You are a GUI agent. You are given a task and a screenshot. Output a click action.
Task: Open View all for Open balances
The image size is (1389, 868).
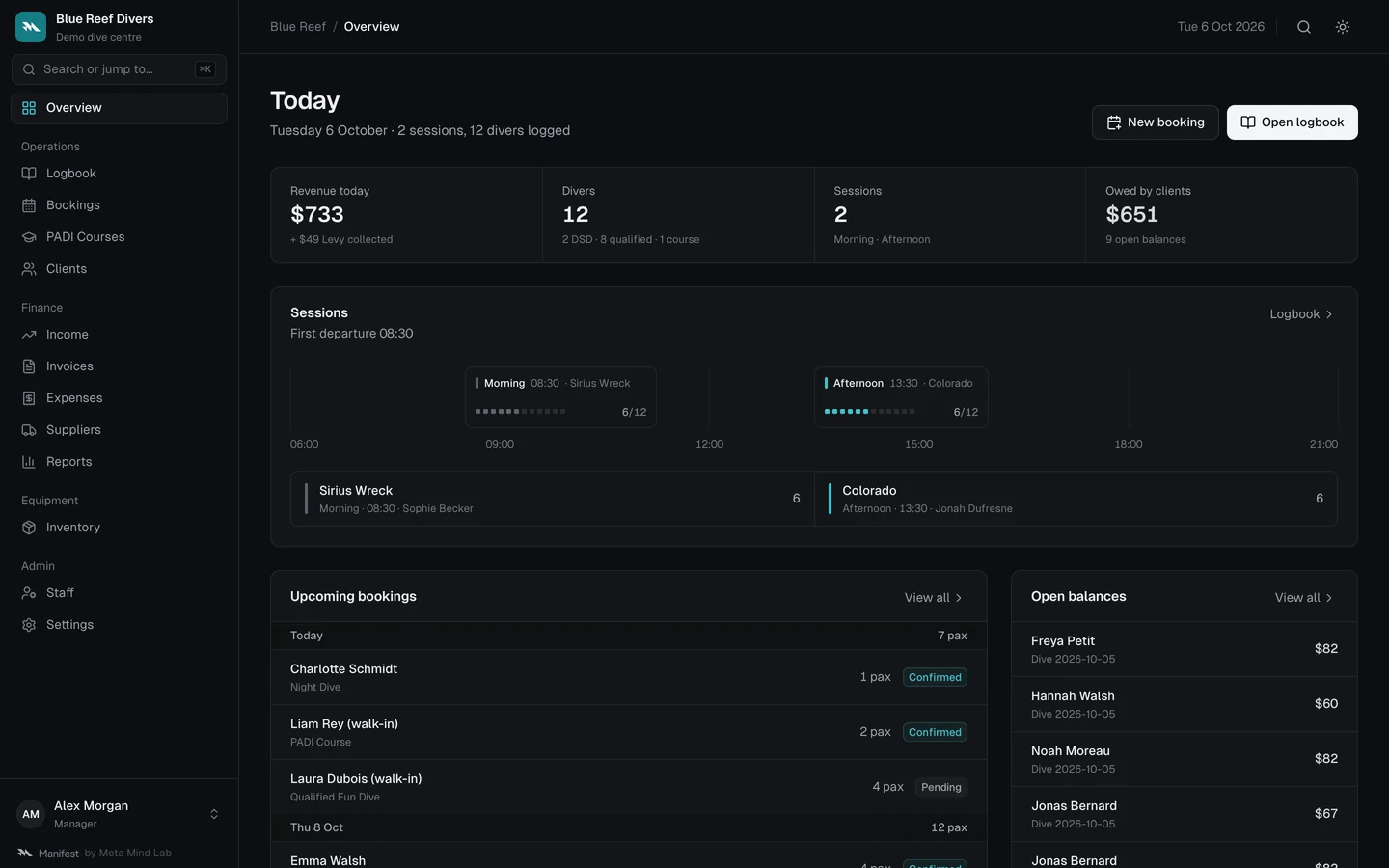point(1304,598)
